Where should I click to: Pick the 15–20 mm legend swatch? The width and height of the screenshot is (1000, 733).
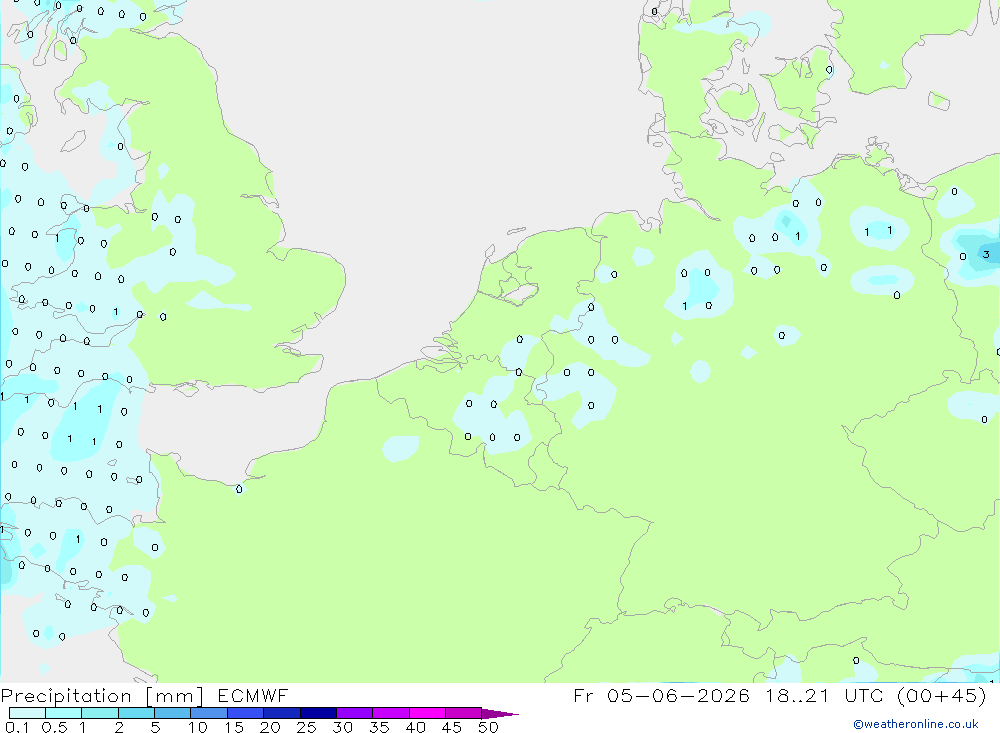pos(246,713)
